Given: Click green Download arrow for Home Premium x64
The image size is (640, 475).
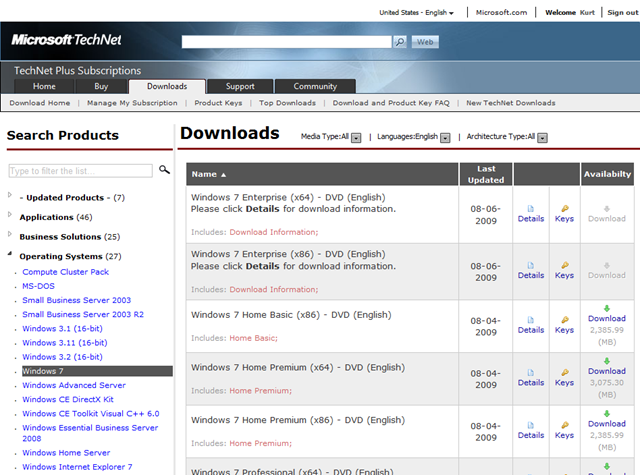Looking at the screenshot, I should (606, 361).
